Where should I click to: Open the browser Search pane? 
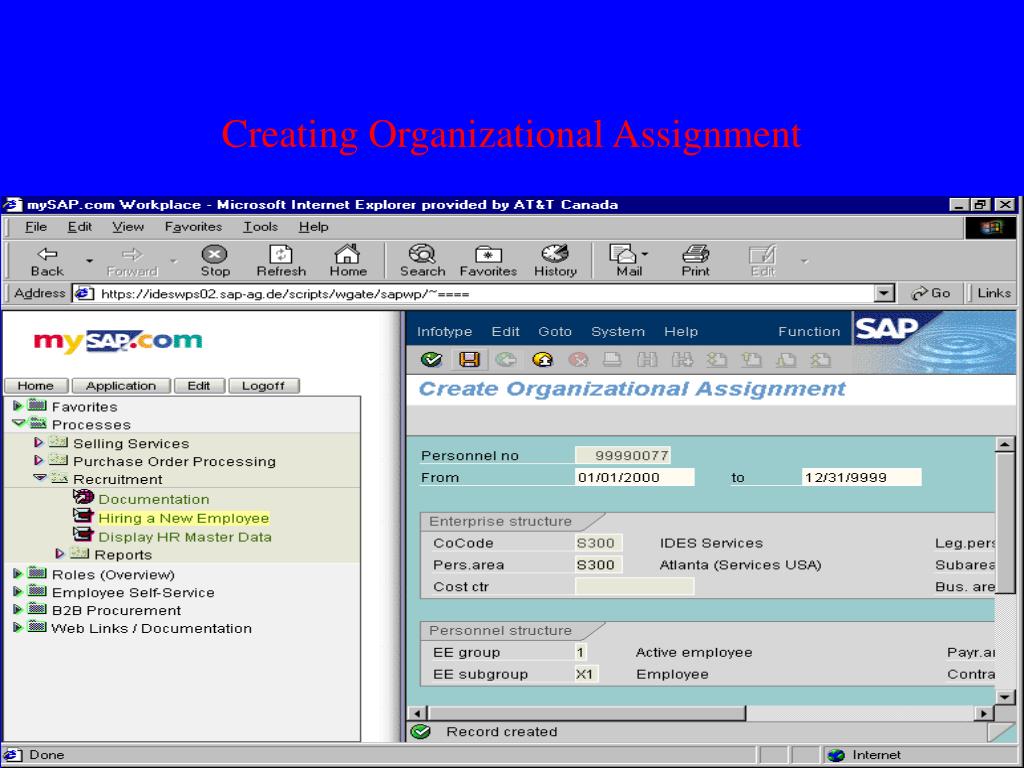click(423, 261)
